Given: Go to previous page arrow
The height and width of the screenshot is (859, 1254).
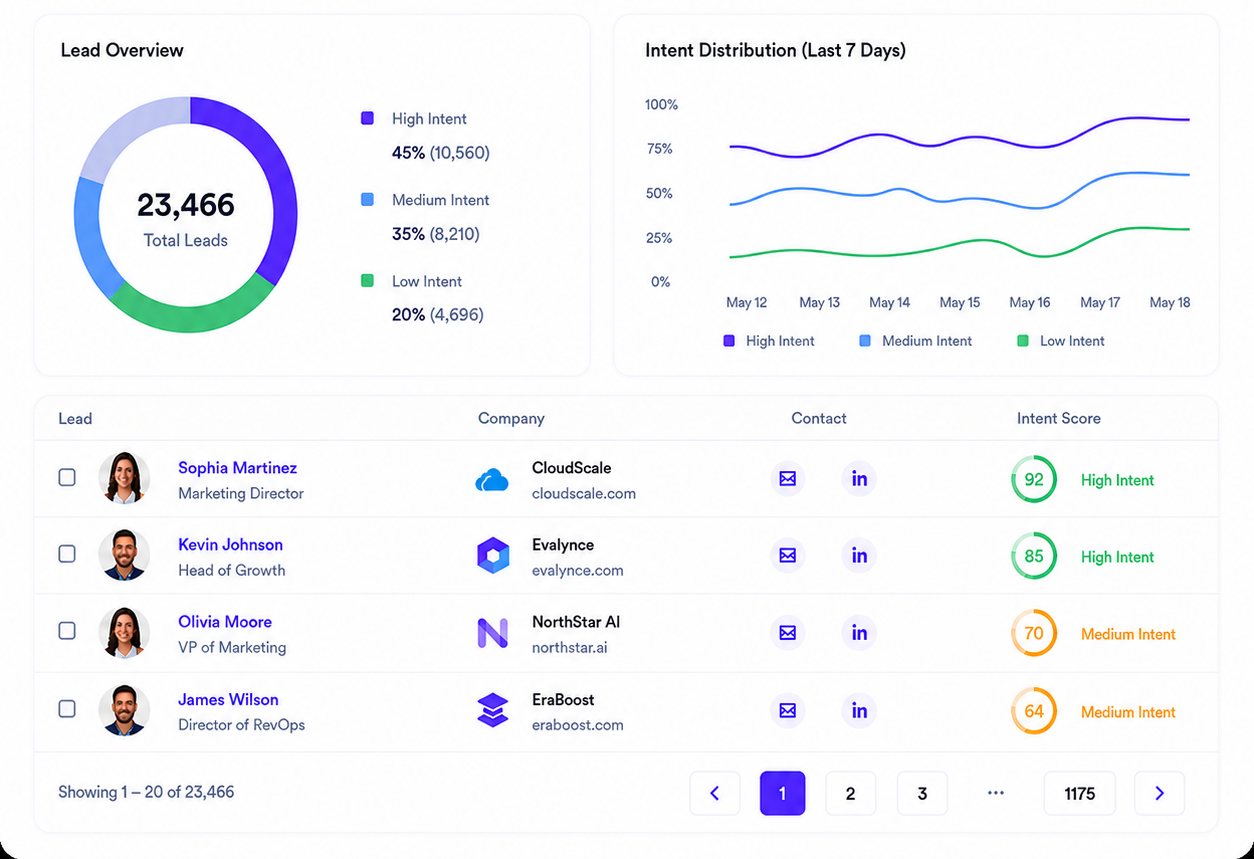Looking at the screenshot, I should [x=715, y=793].
